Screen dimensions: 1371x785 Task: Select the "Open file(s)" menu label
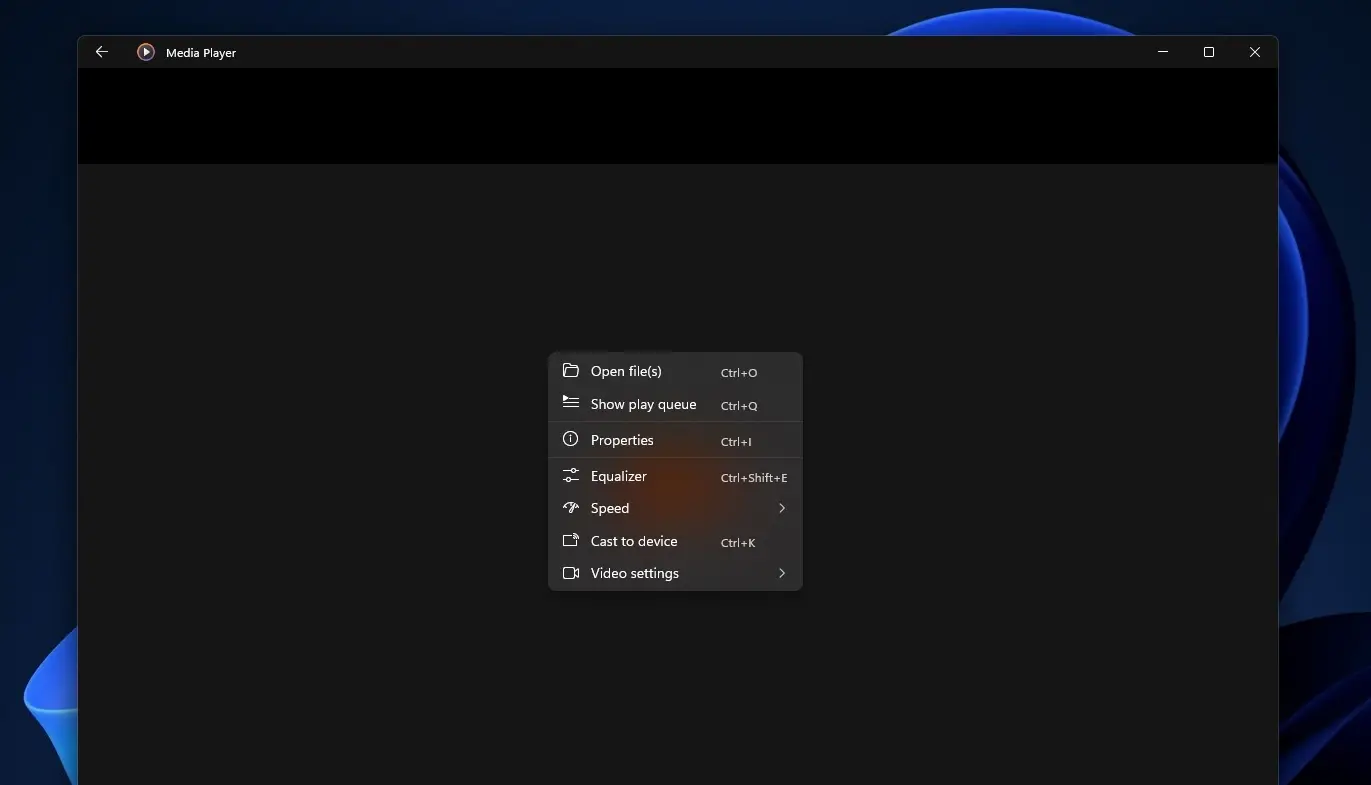pyautogui.click(x=626, y=371)
